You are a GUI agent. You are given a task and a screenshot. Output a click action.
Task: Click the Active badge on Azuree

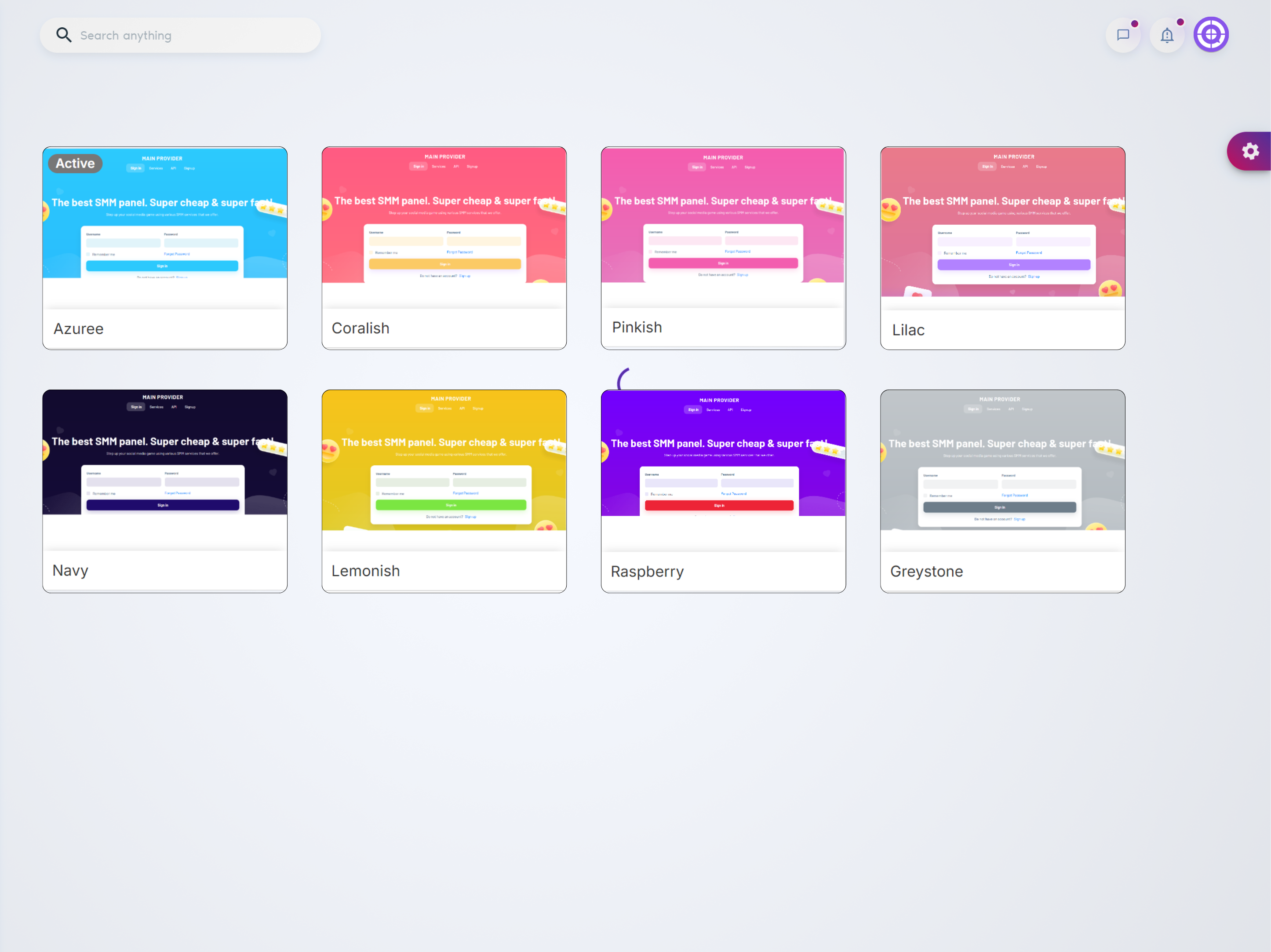tap(75, 164)
